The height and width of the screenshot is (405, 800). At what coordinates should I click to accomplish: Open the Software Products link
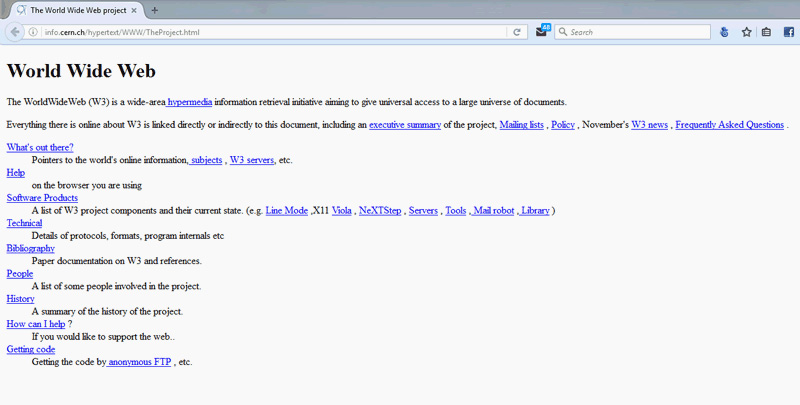(42, 198)
